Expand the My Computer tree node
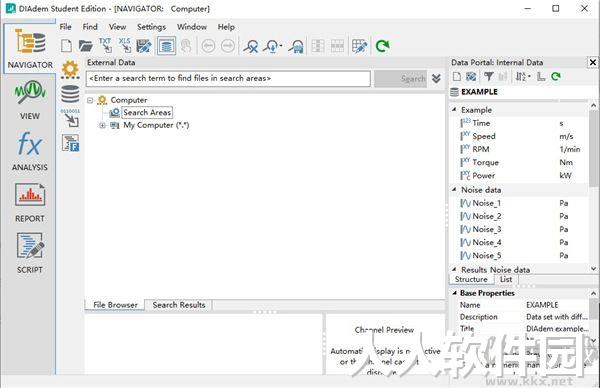600x388 pixels. (102, 126)
